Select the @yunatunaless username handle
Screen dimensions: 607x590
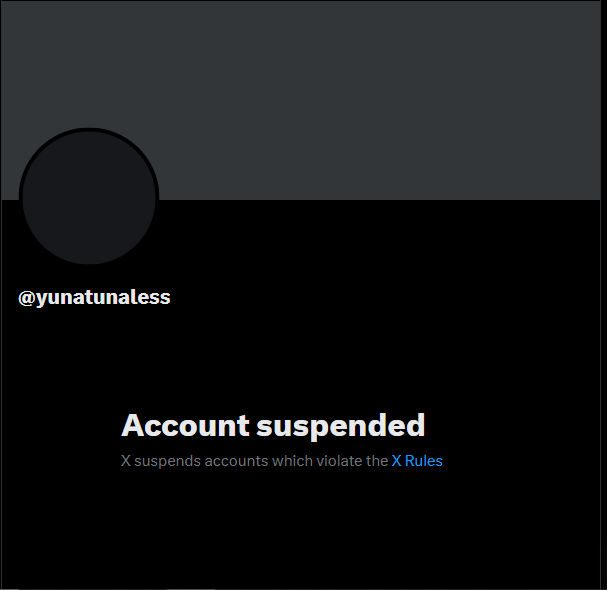tap(94, 298)
